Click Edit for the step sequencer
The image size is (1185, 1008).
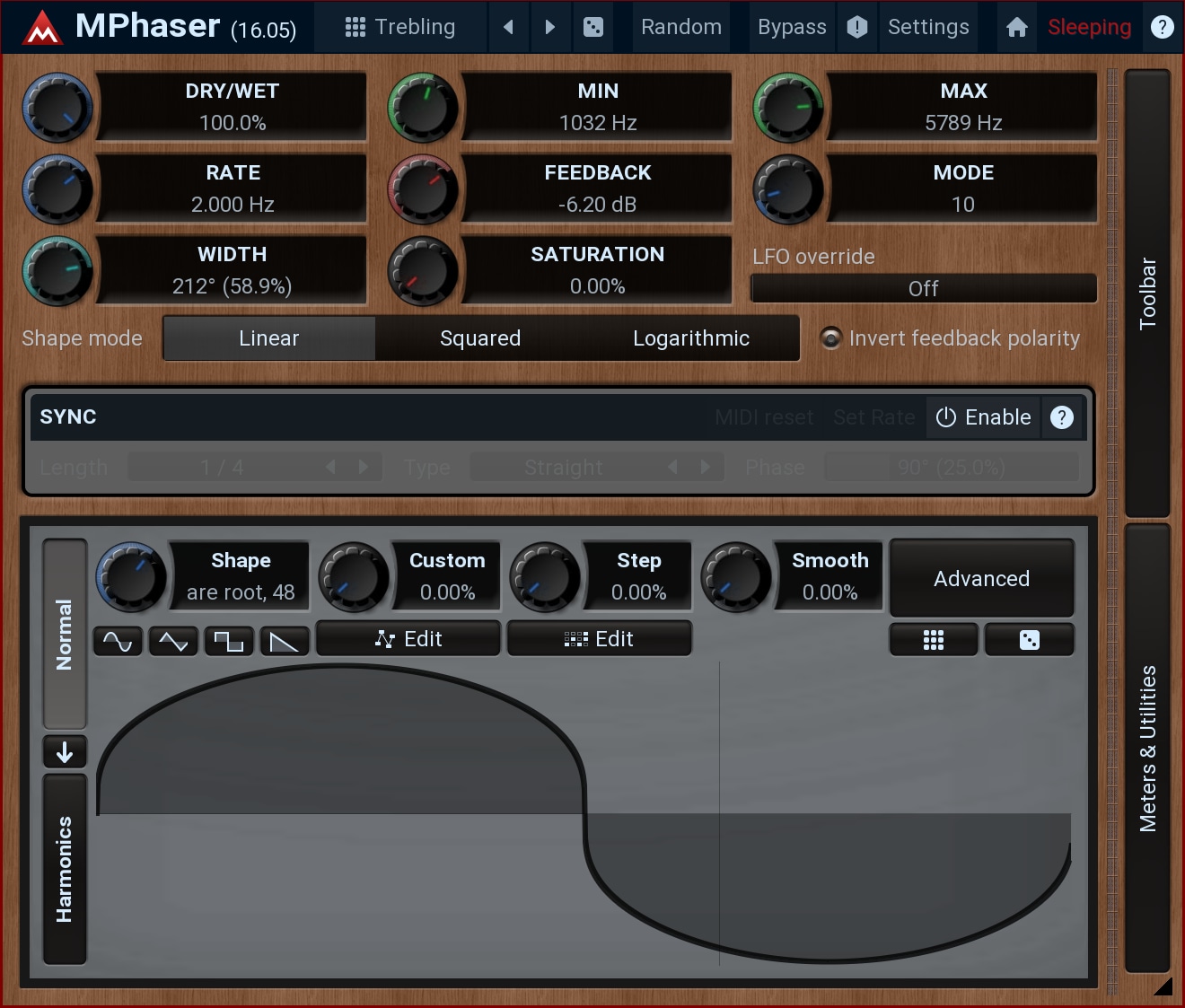[x=600, y=639]
